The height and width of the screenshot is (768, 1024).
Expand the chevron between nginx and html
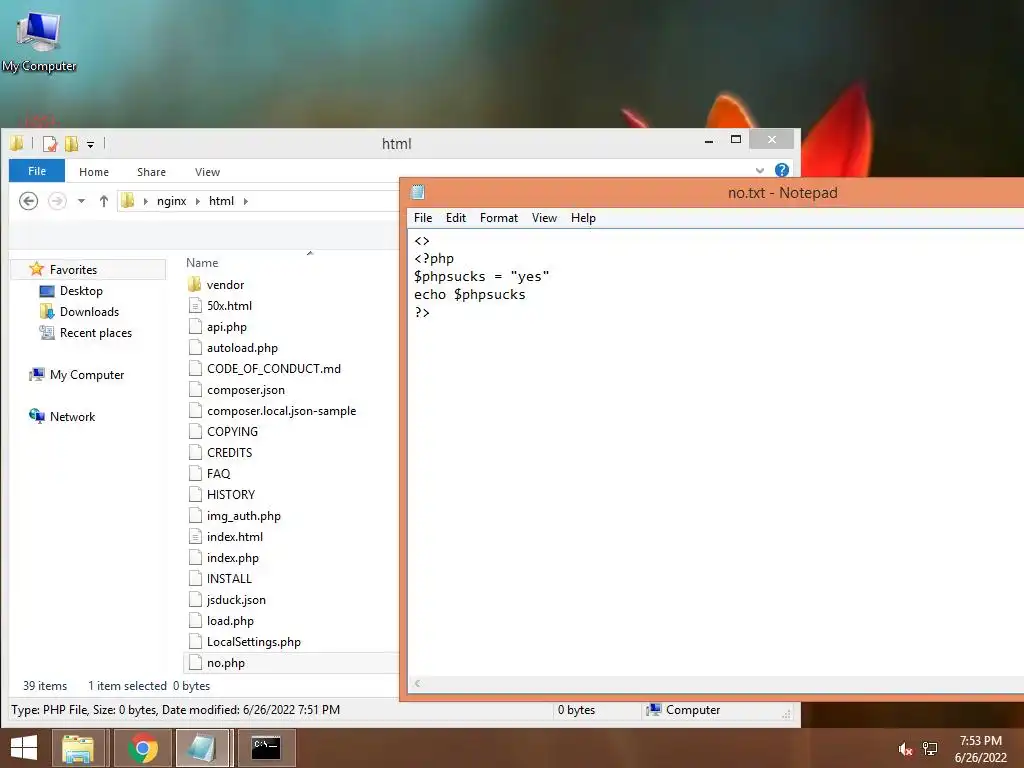point(197,201)
